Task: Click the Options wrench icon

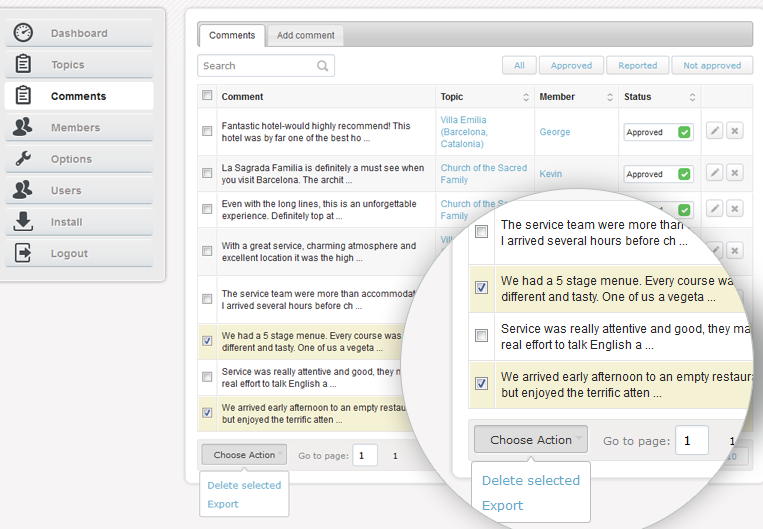Action: pos(23,158)
